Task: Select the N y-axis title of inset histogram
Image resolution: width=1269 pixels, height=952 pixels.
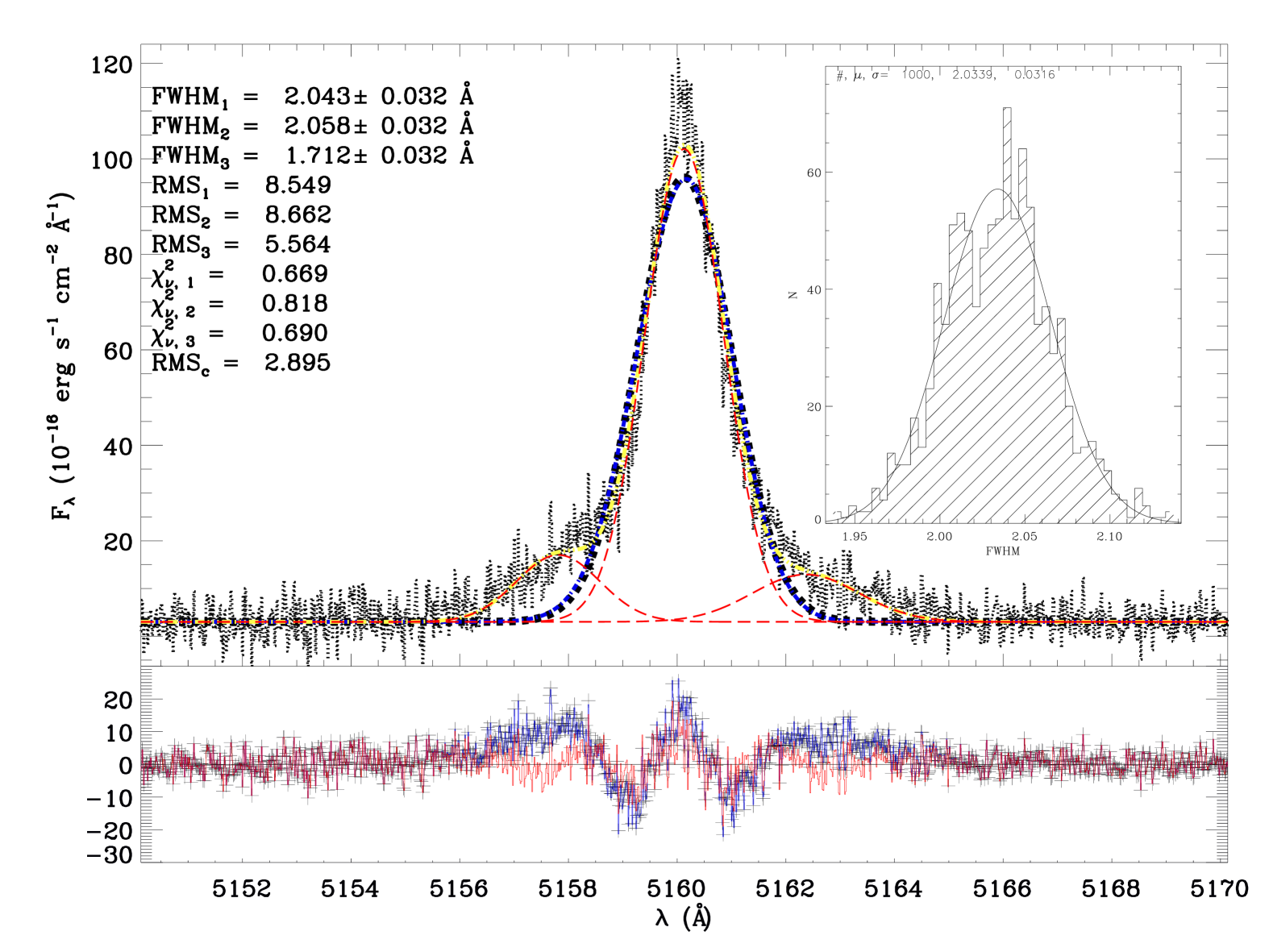Action: pos(793,295)
